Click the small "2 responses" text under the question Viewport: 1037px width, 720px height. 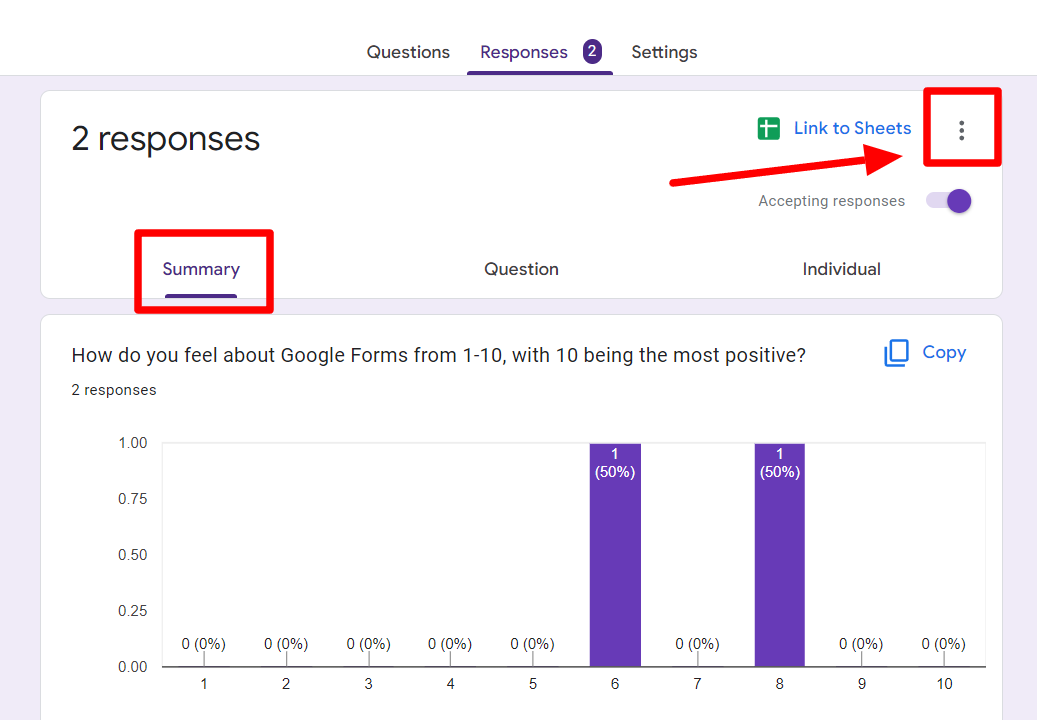114,390
